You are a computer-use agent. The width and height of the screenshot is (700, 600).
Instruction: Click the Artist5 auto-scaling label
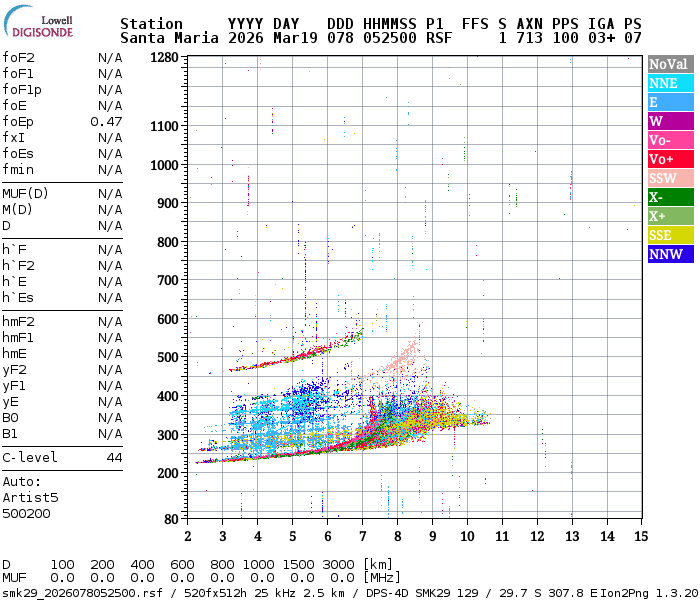click(x=30, y=497)
